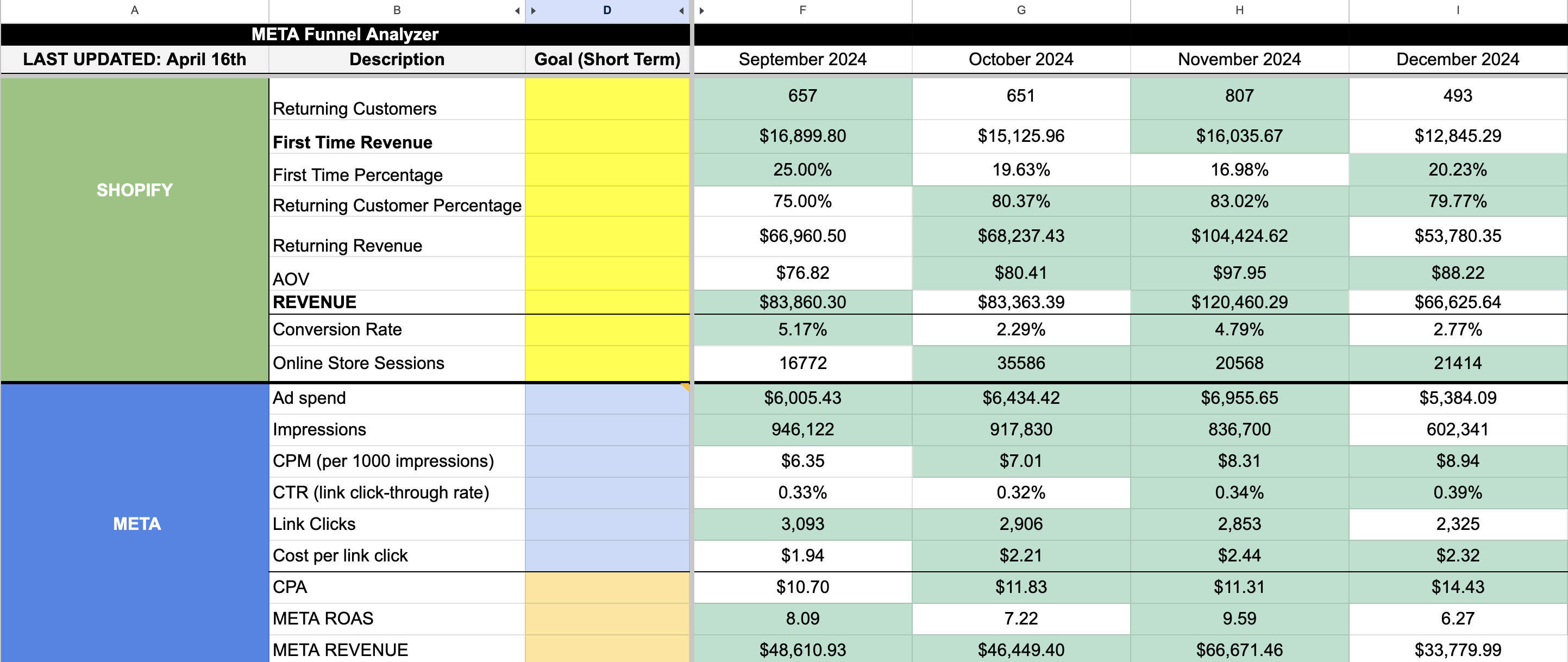This screenshot has width=1568, height=662.
Task: Select column A header
Action: (x=135, y=10)
